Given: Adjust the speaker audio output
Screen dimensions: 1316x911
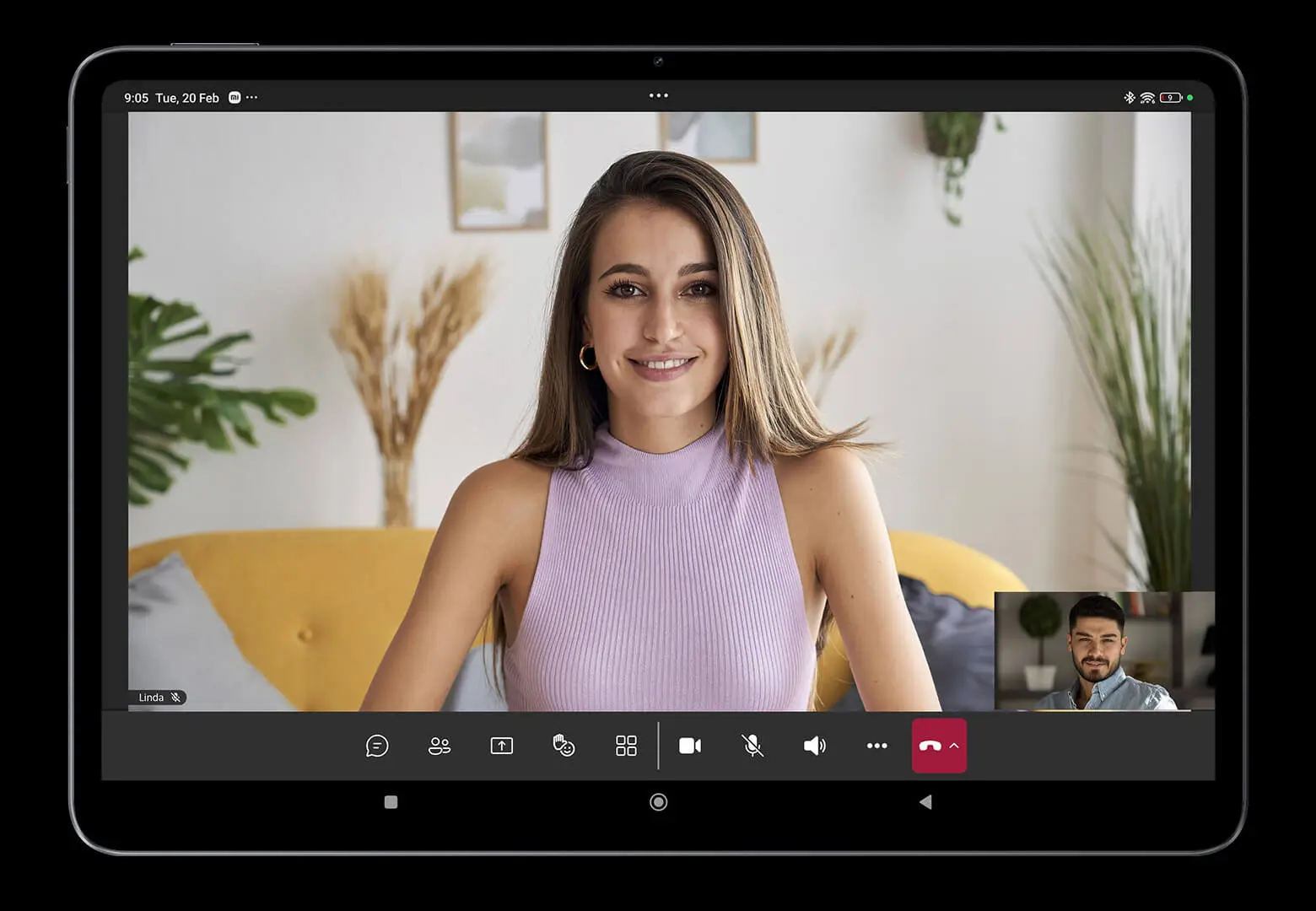Looking at the screenshot, I should 814,746.
